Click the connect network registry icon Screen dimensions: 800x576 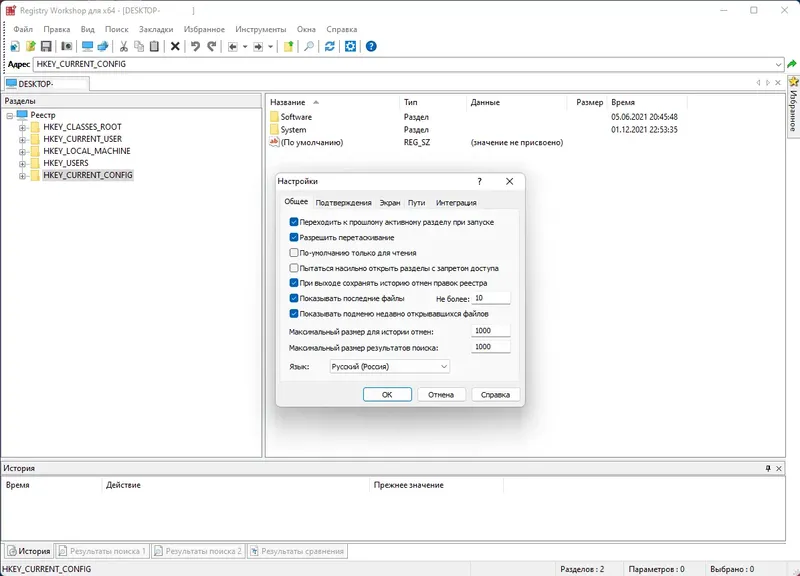pos(103,46)
